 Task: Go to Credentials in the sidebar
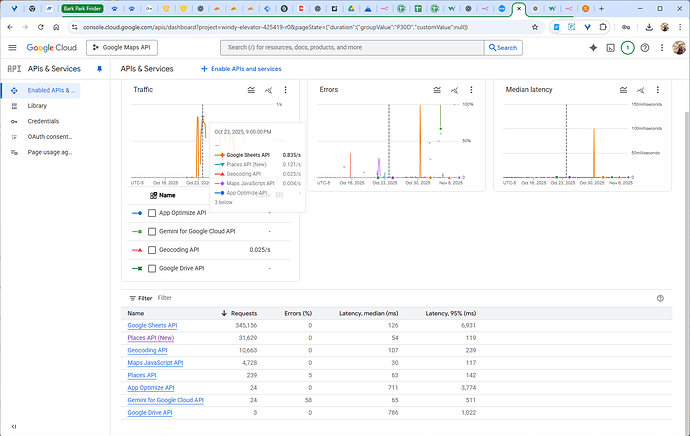pos(43,121)
